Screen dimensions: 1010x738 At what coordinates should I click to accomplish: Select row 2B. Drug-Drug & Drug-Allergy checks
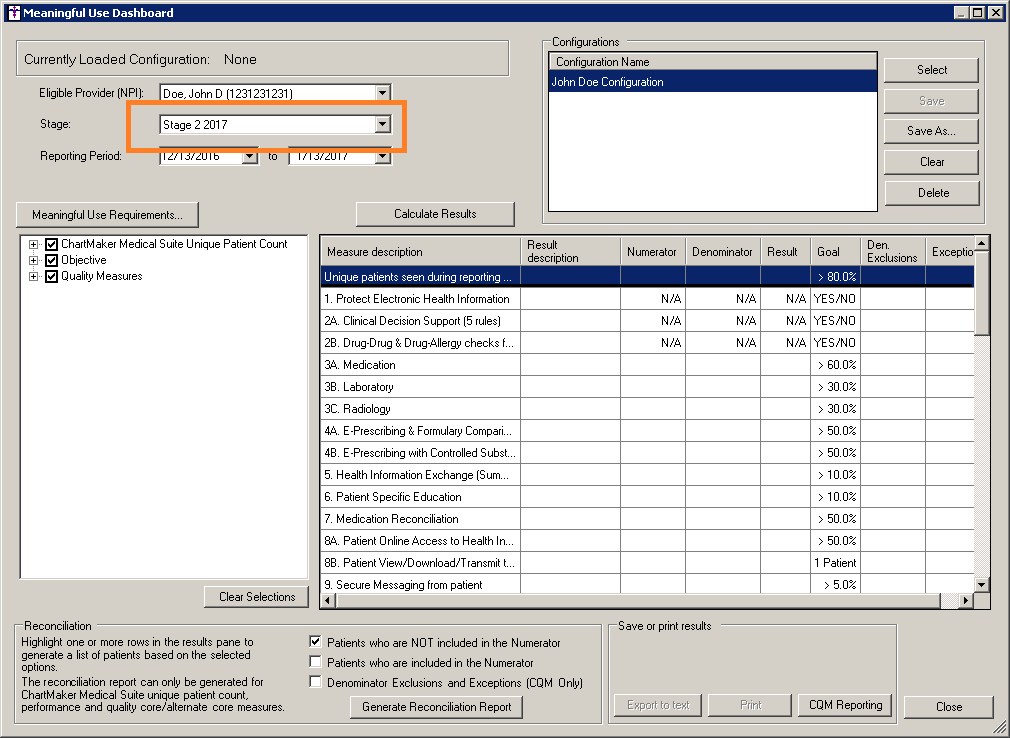coord(647,343)
